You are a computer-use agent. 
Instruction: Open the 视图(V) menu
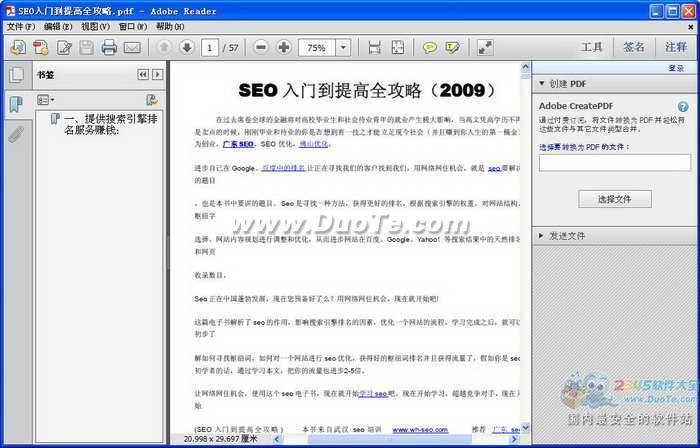[96, 26]
